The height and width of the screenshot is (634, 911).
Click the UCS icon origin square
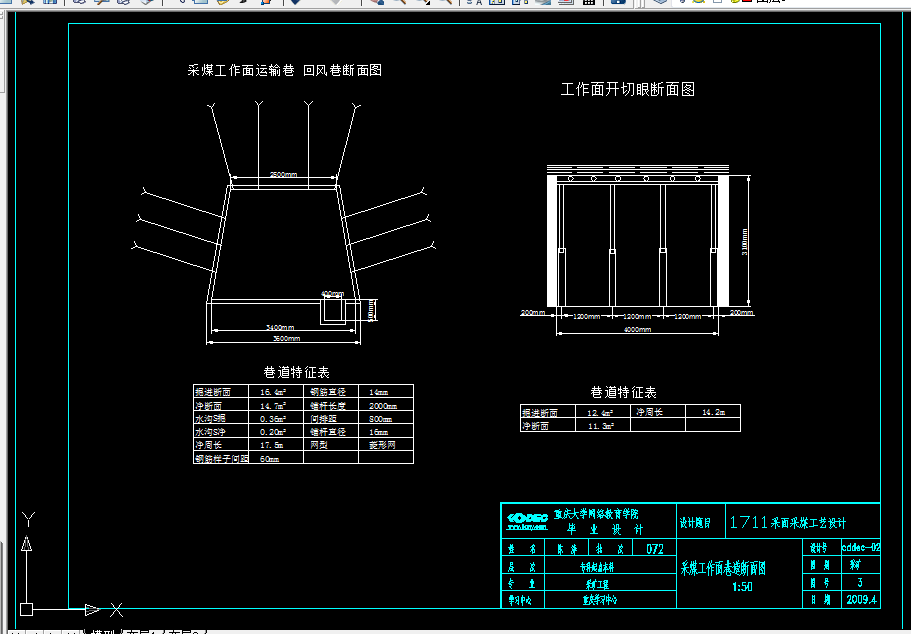click(x=26, y=609)
